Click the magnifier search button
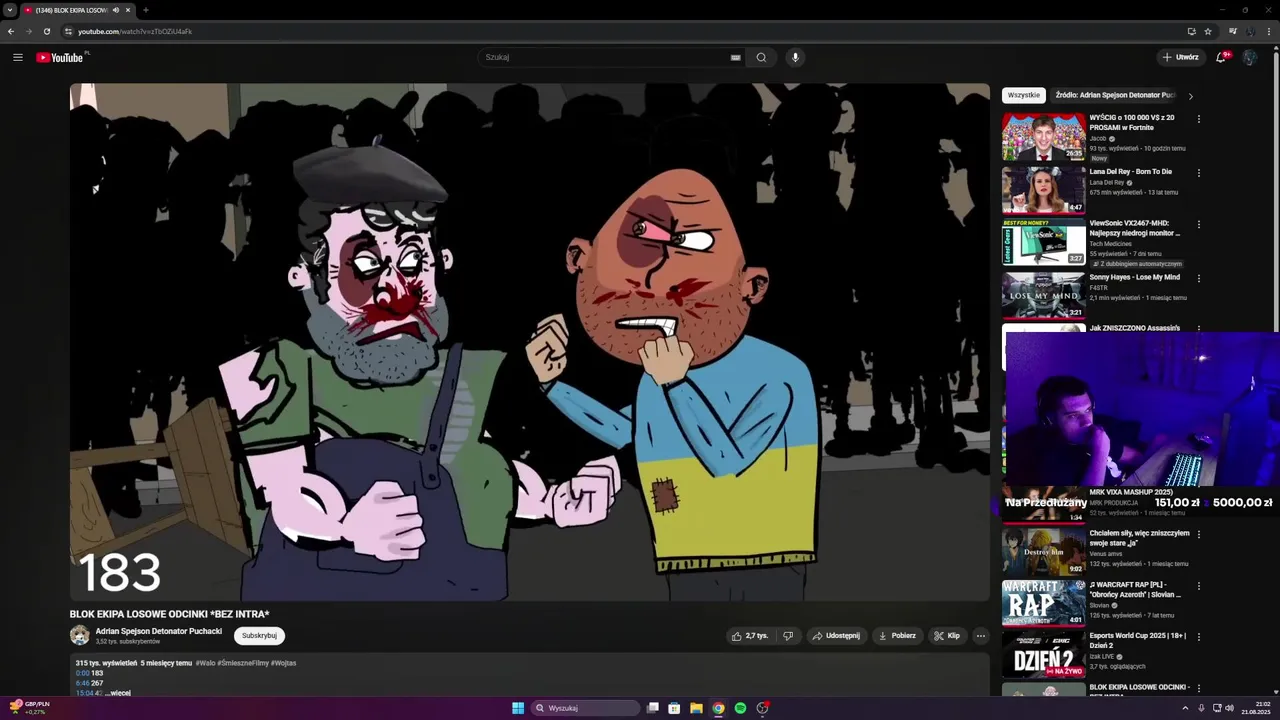The image size is (1280, 720). pyautogui.click(x=761, y=57)
